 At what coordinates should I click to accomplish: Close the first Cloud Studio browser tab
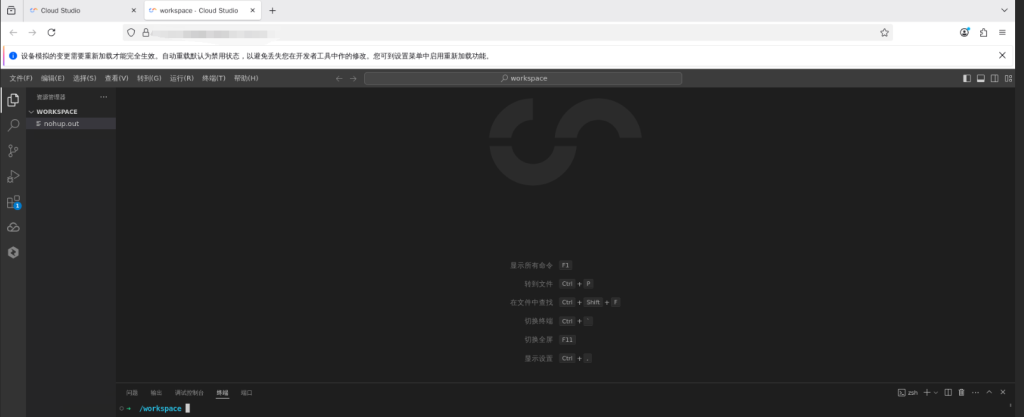[x=133, y=10]
